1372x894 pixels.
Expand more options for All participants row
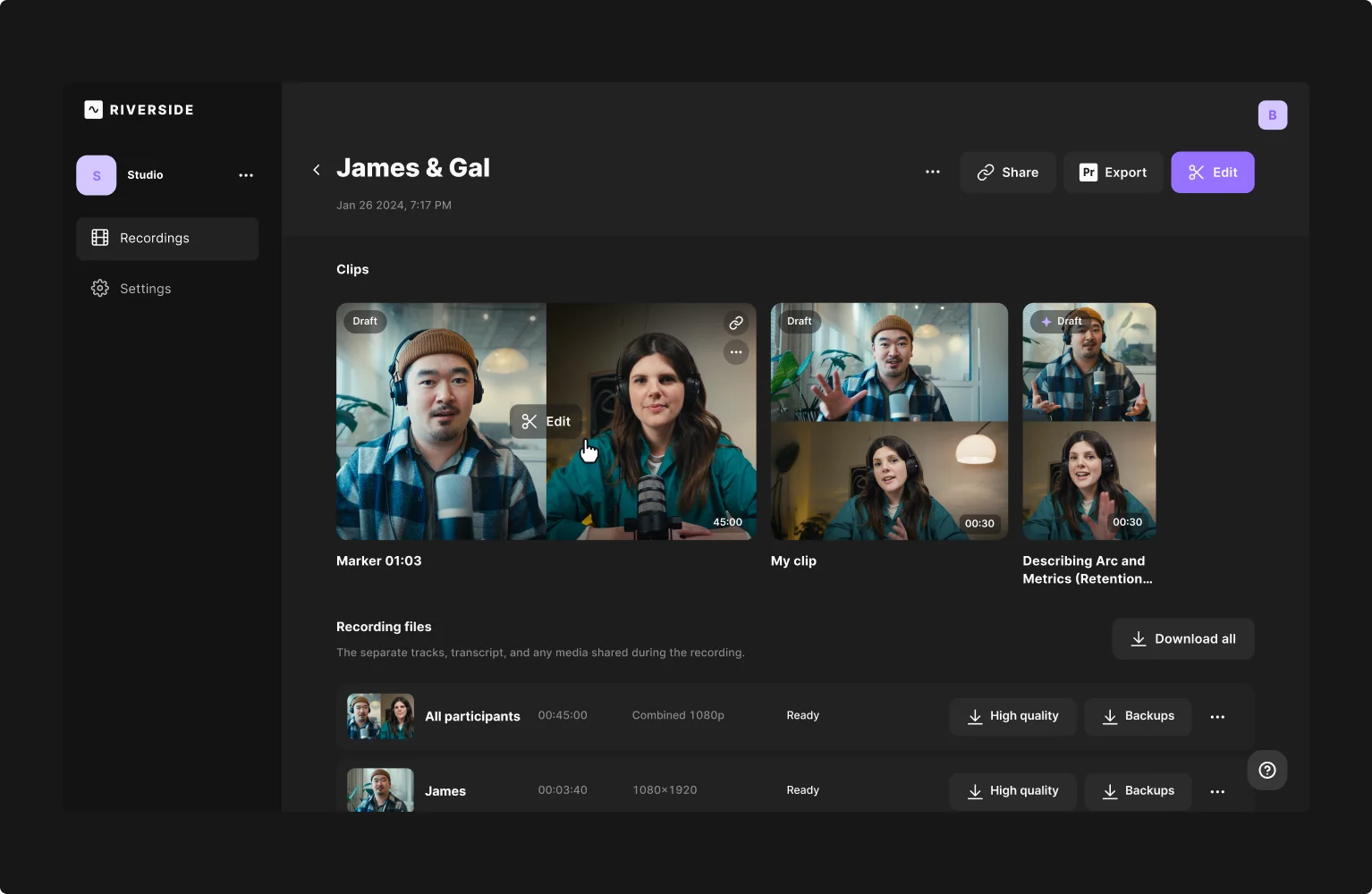coord(1216,717)
